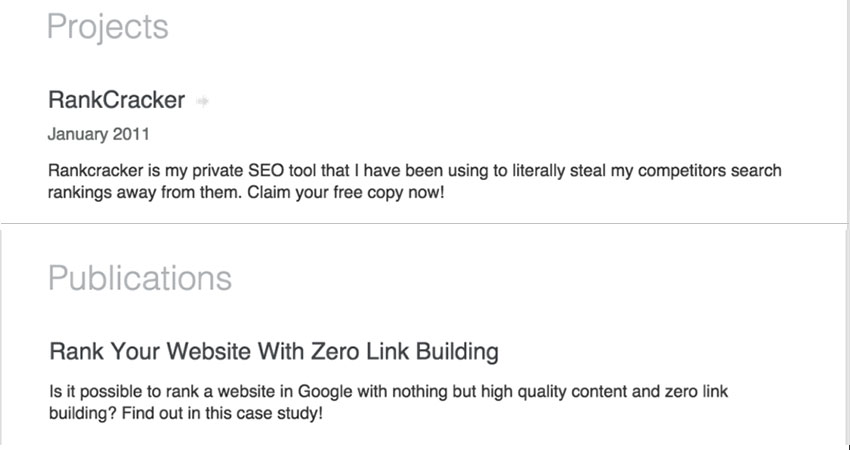
Task: Click the word 'Google' in the publication description
Action: point(325,391)
